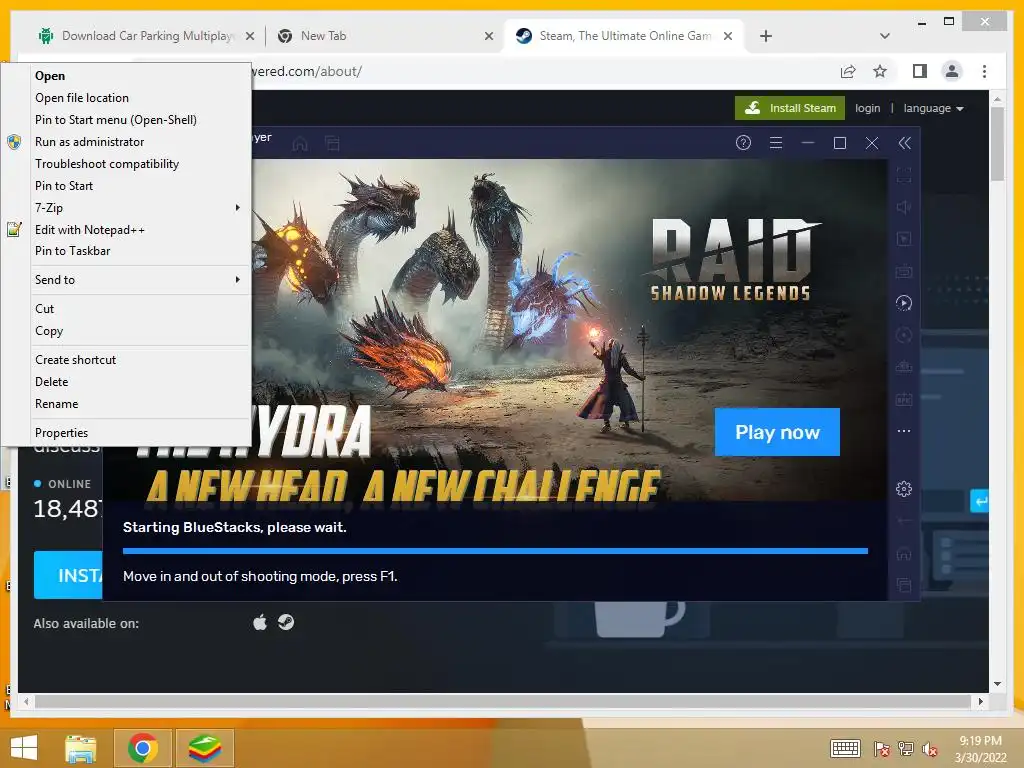This screenshot has height=768, width=1024.
Task: Click muted volume tray icon
Action: coord(930,748)
